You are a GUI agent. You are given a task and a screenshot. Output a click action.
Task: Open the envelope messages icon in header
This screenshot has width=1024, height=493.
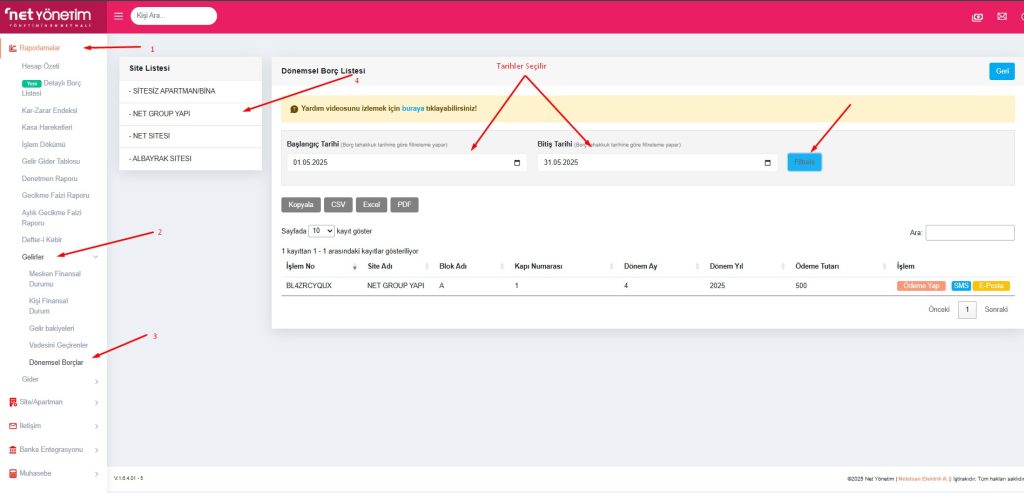click(x=1001, y=17)
